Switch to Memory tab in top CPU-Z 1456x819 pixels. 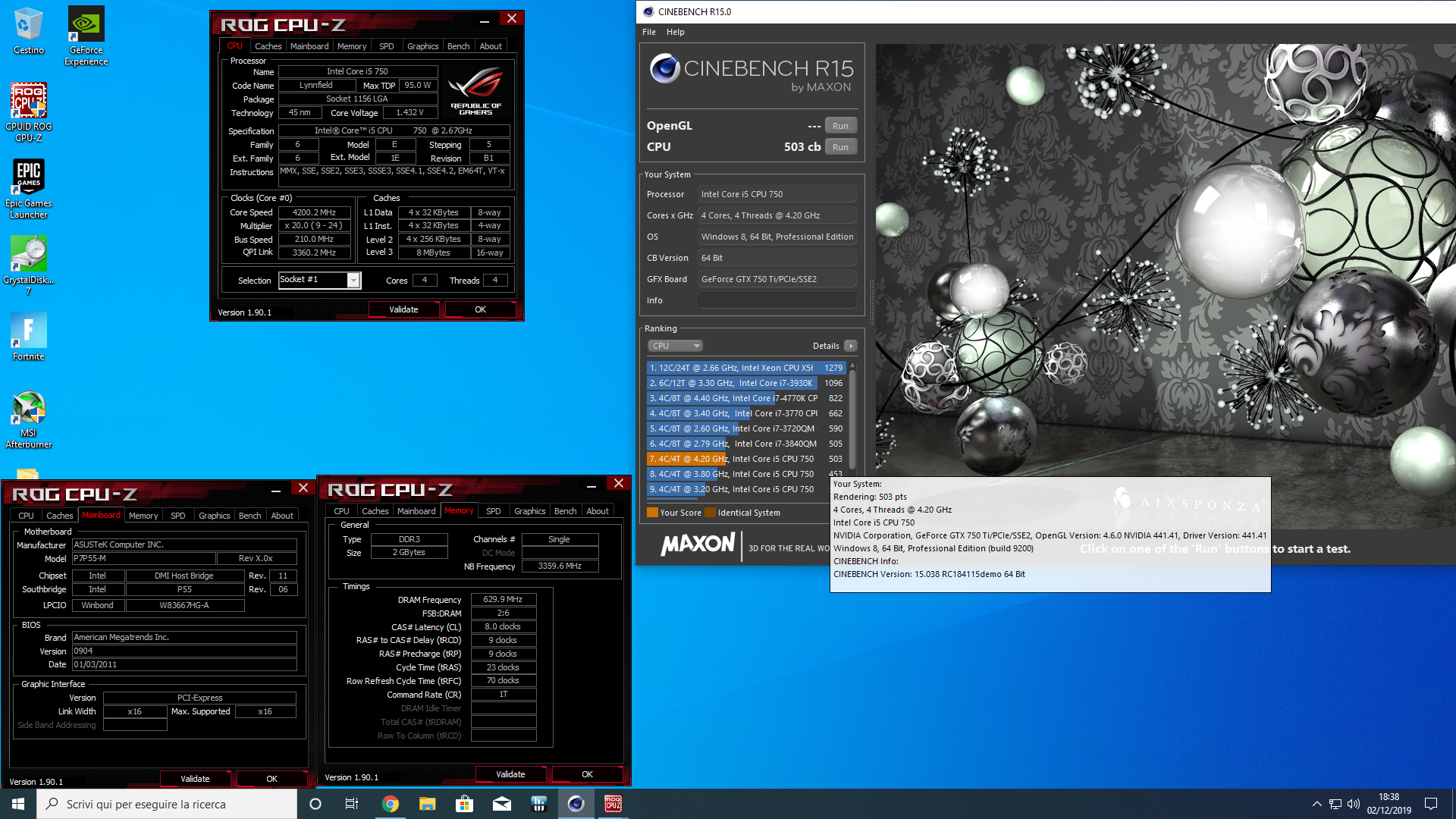point(352,46)
